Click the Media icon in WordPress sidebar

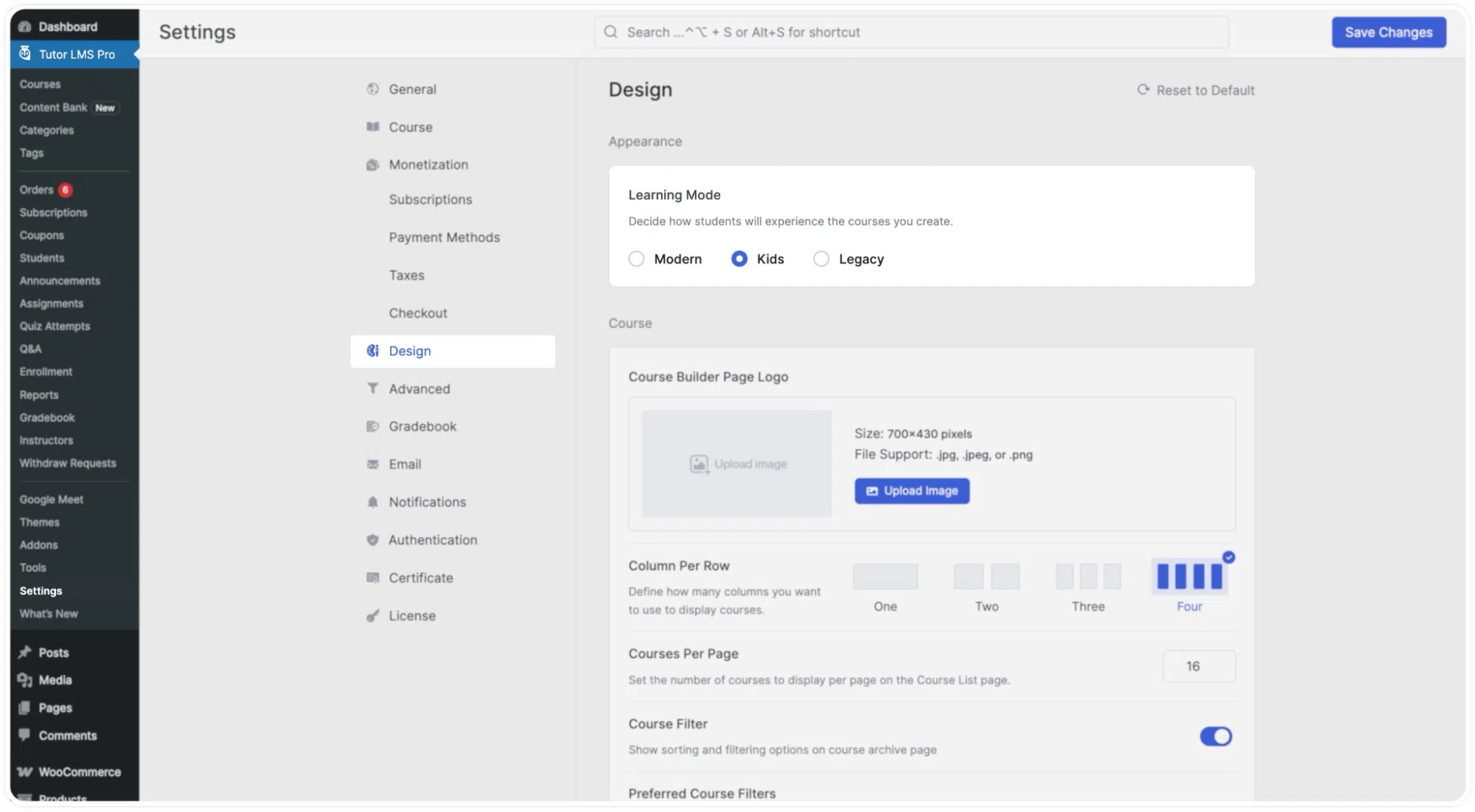25,680
